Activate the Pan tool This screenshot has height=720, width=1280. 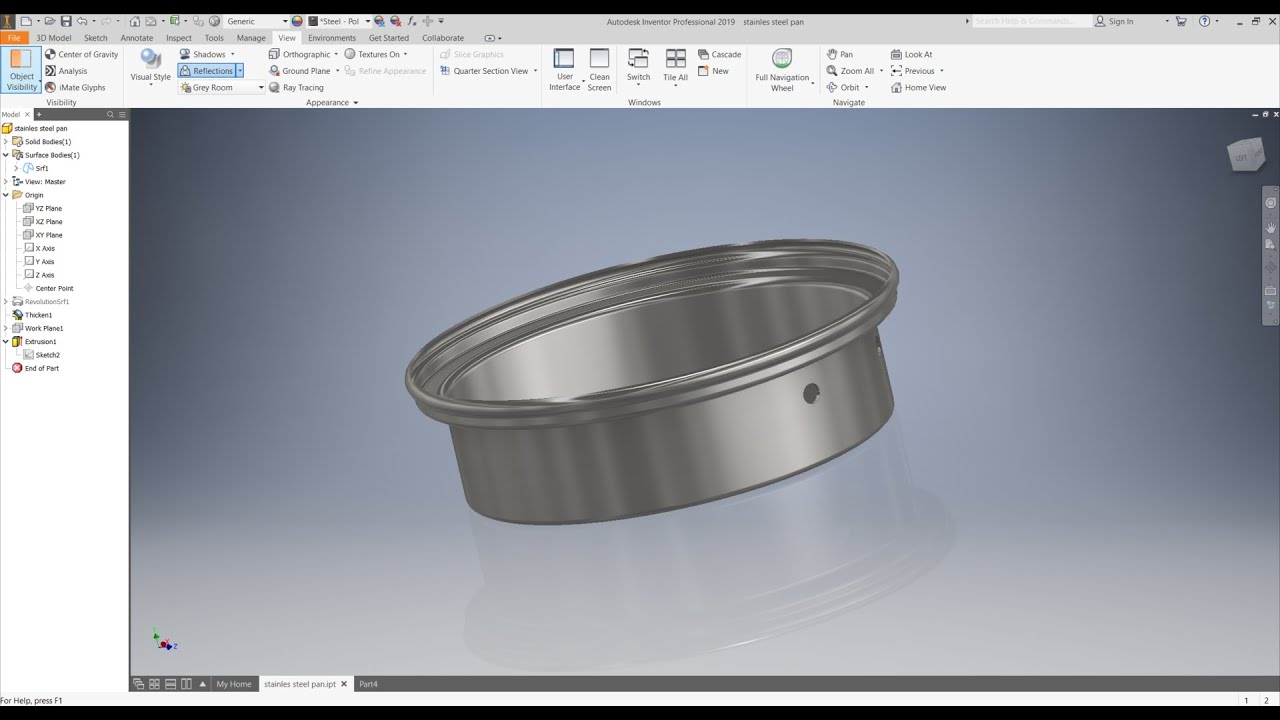pos(840,54)
